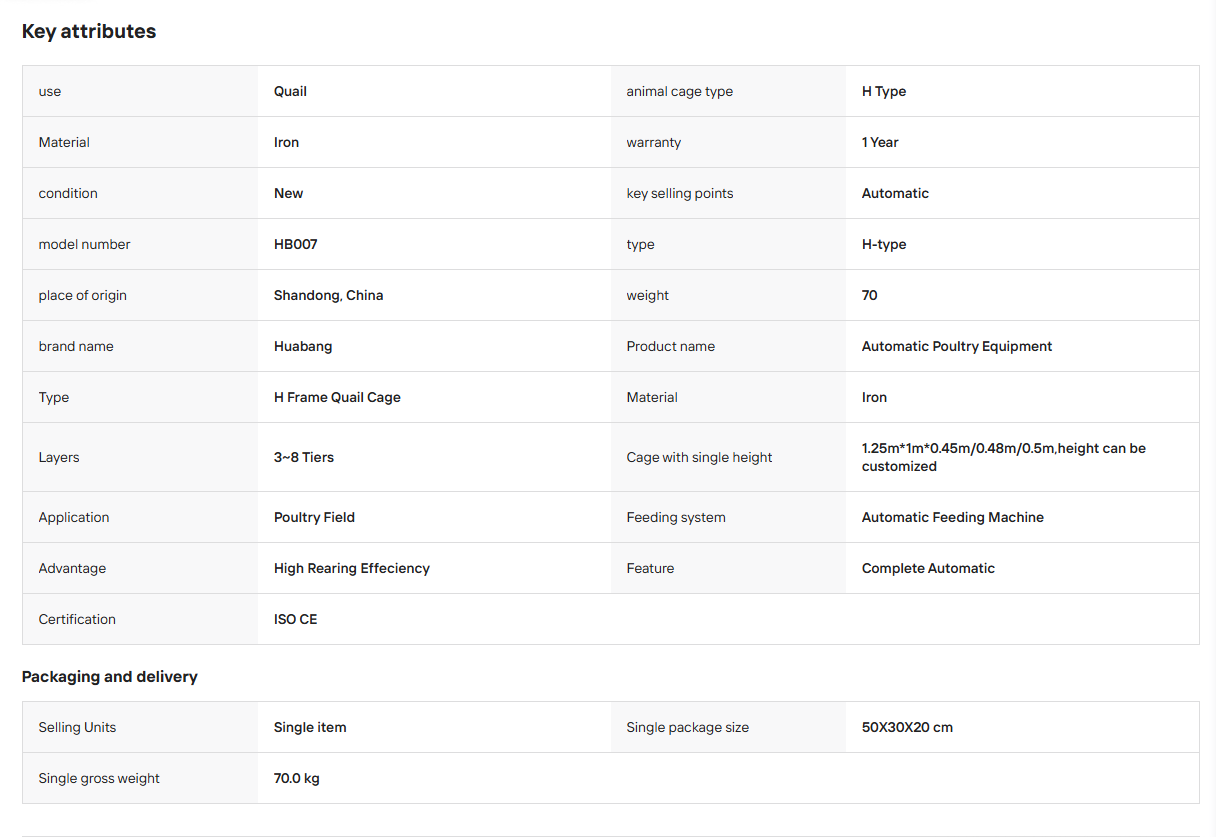The height and width of the screenshot is (837, 1216).
Task: Select the Quail use value
Action: (x=290, y=91)
